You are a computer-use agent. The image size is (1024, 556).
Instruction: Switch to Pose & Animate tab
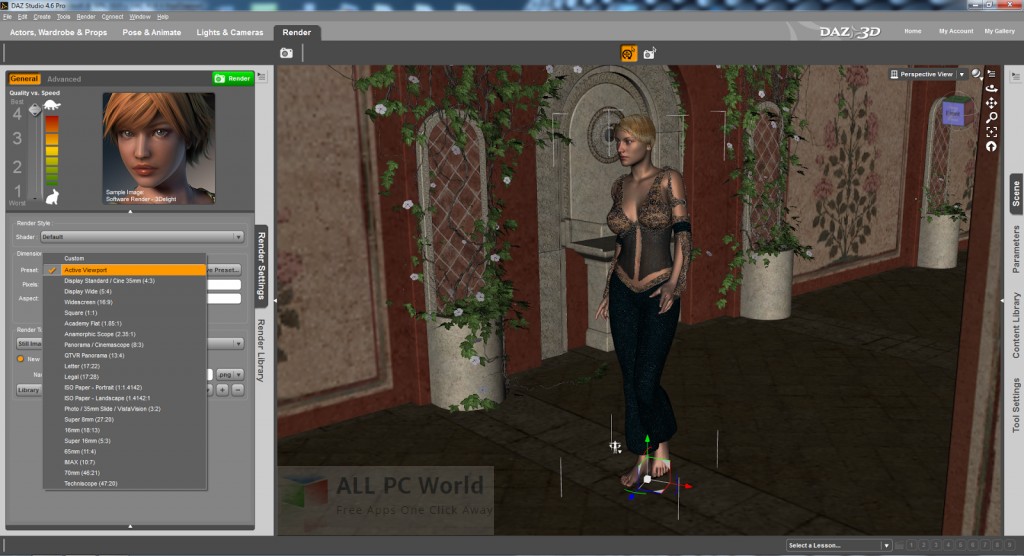pos(152,32)
